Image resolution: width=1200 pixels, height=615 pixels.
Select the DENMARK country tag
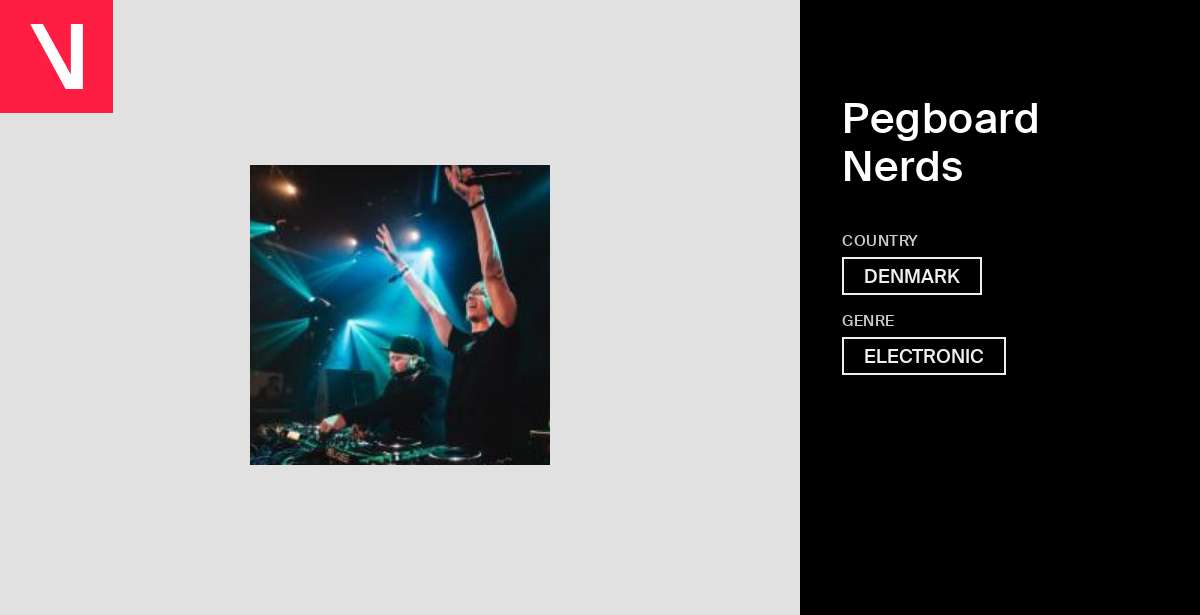point(912,276)
